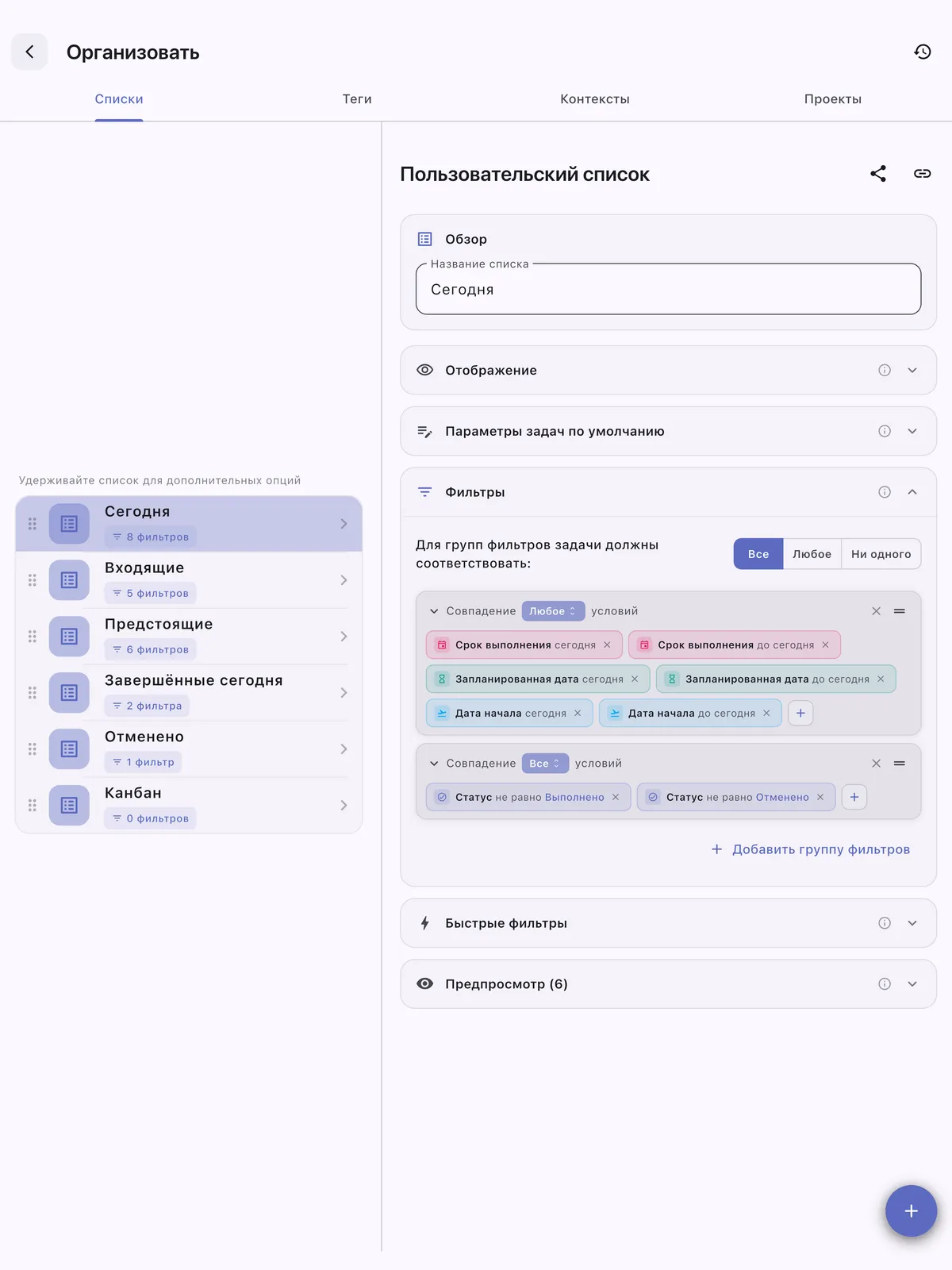952x1270 pixels.
Task: Copy link to custom list
Action: [922, 174]
